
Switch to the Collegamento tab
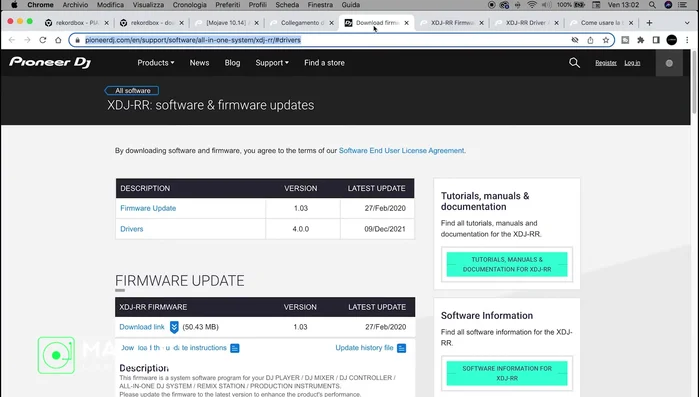pos(301,23)
